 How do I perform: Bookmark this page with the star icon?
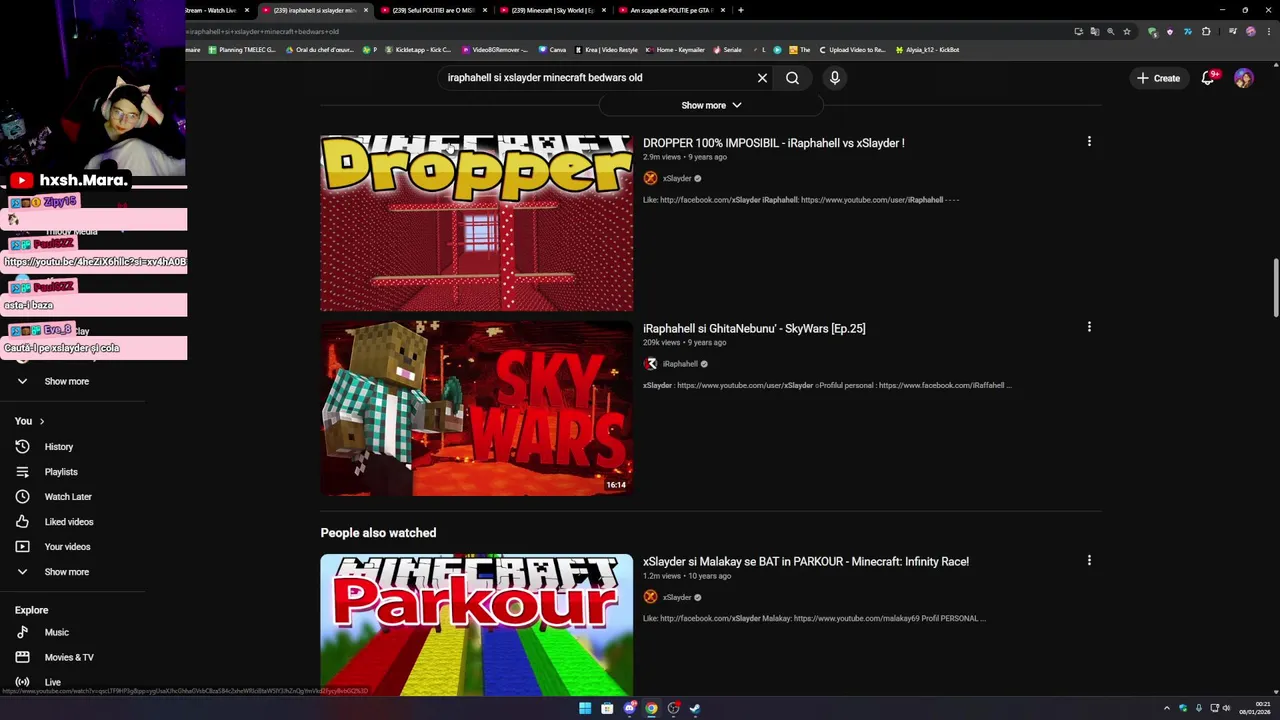tap(1127, 31)
